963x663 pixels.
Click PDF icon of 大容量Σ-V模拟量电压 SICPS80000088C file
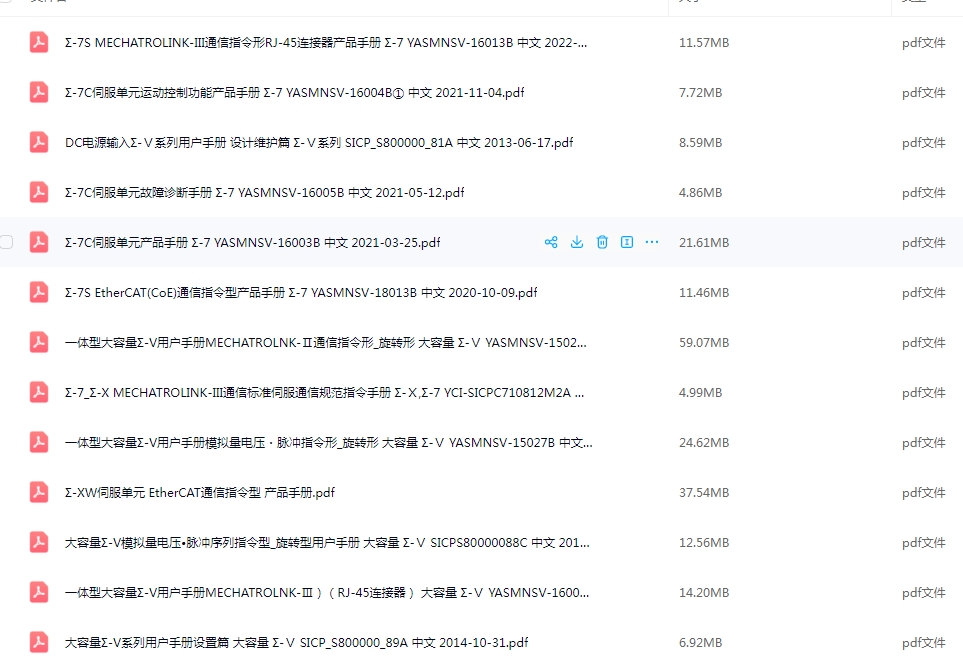tap(39, 542)
